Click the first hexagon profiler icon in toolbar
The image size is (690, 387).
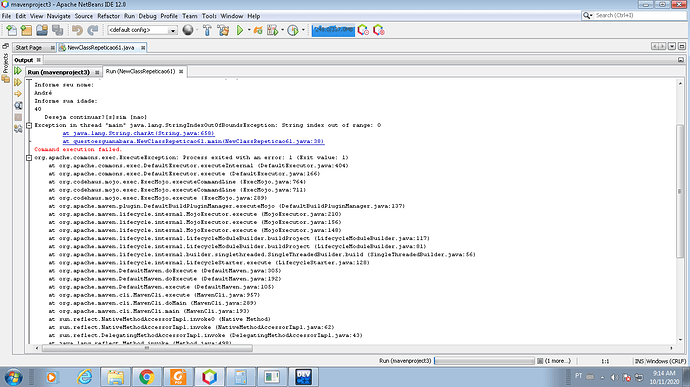tap(363, 30)
